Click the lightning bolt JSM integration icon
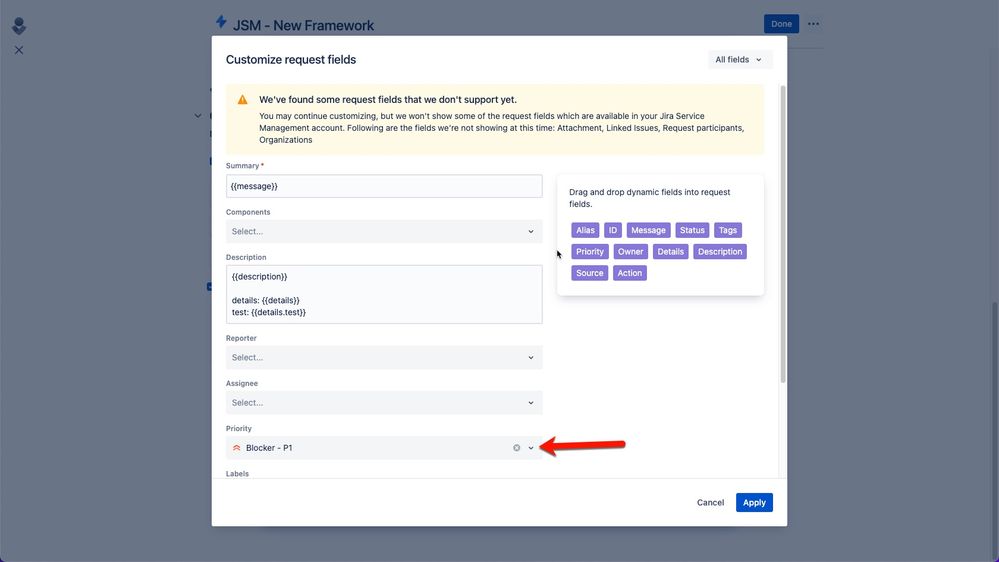 click(x=221, y=22)
